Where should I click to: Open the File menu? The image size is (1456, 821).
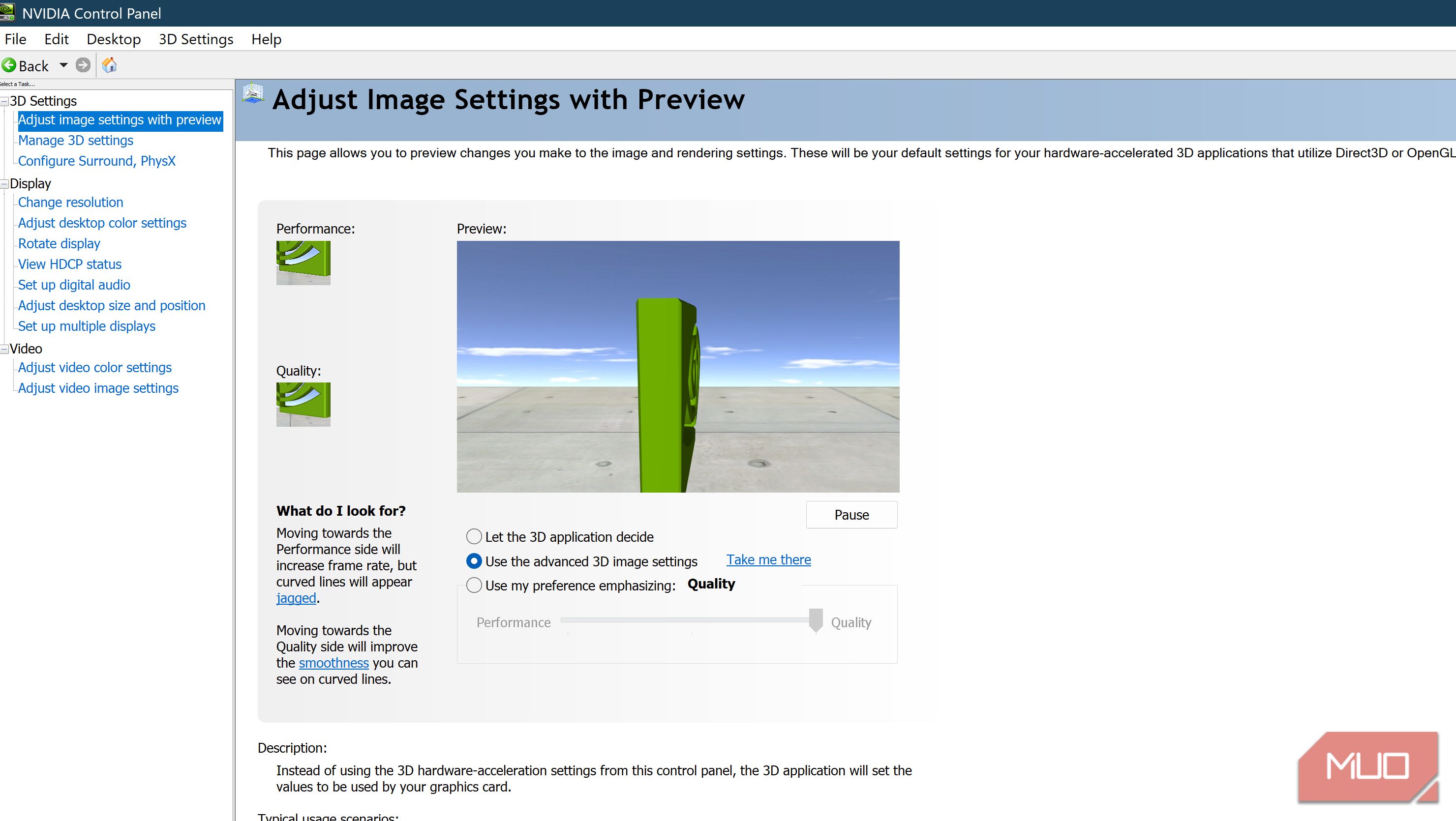(x=15, y=39)
